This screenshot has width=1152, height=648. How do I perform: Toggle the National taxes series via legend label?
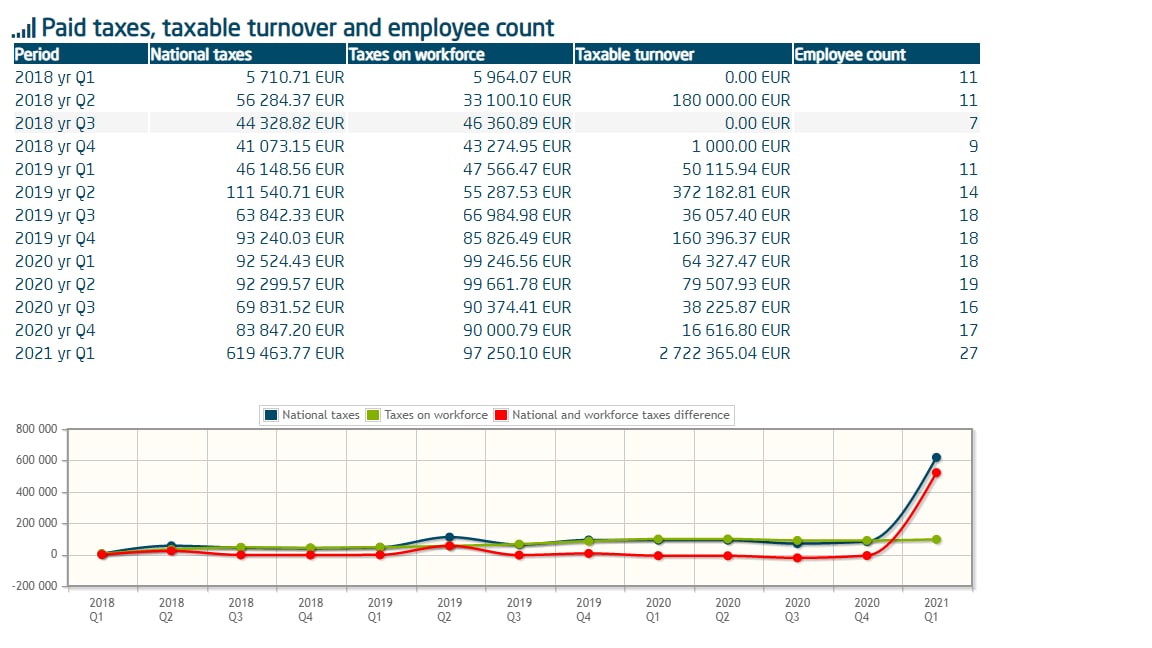coord(321,415)
